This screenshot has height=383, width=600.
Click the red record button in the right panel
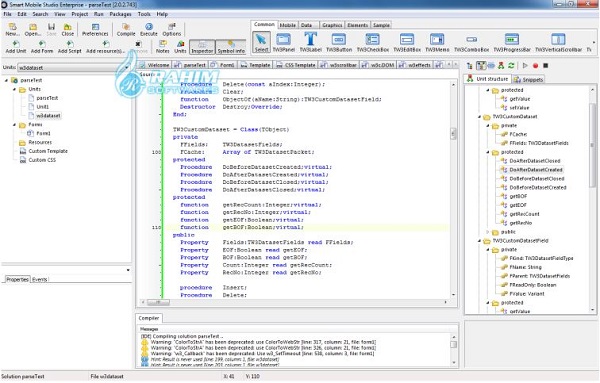click(x=535, y=66)
